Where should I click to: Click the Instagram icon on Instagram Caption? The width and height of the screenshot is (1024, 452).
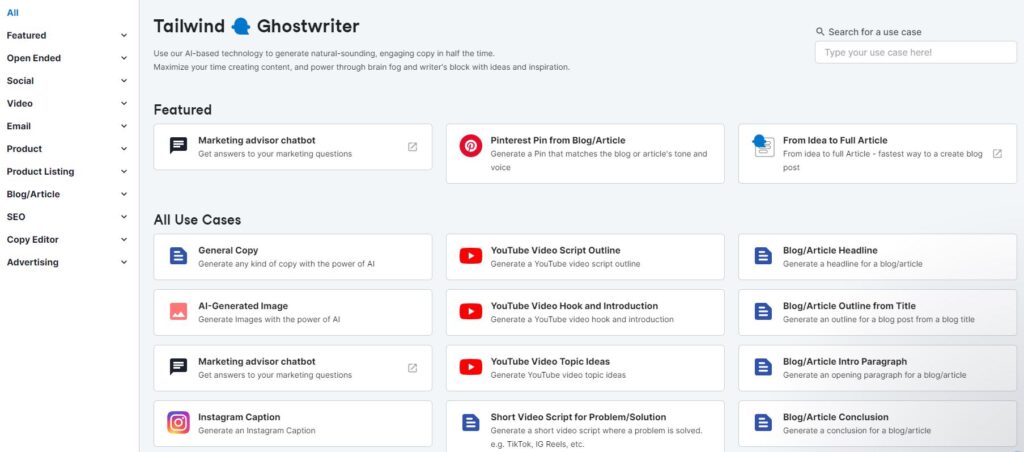pos(178,423)
